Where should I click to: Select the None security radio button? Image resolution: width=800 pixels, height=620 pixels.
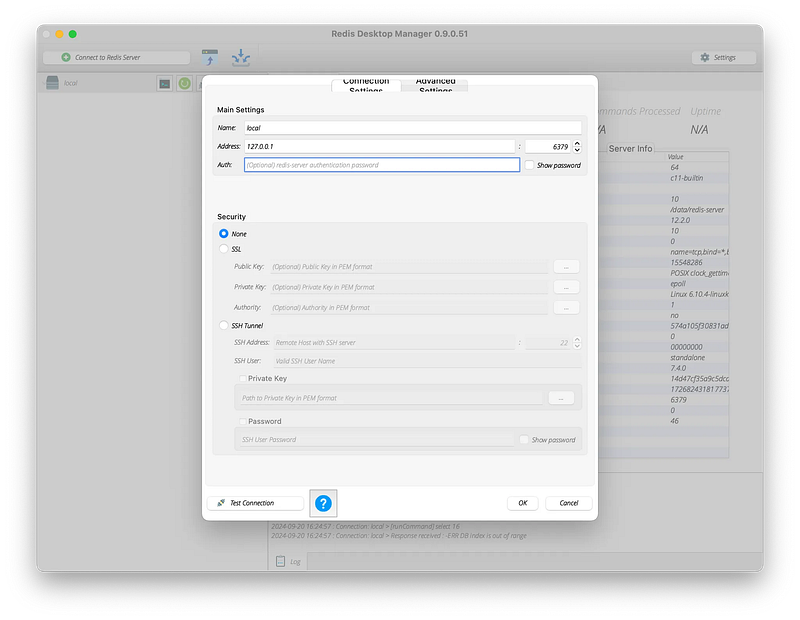point(223,234)
